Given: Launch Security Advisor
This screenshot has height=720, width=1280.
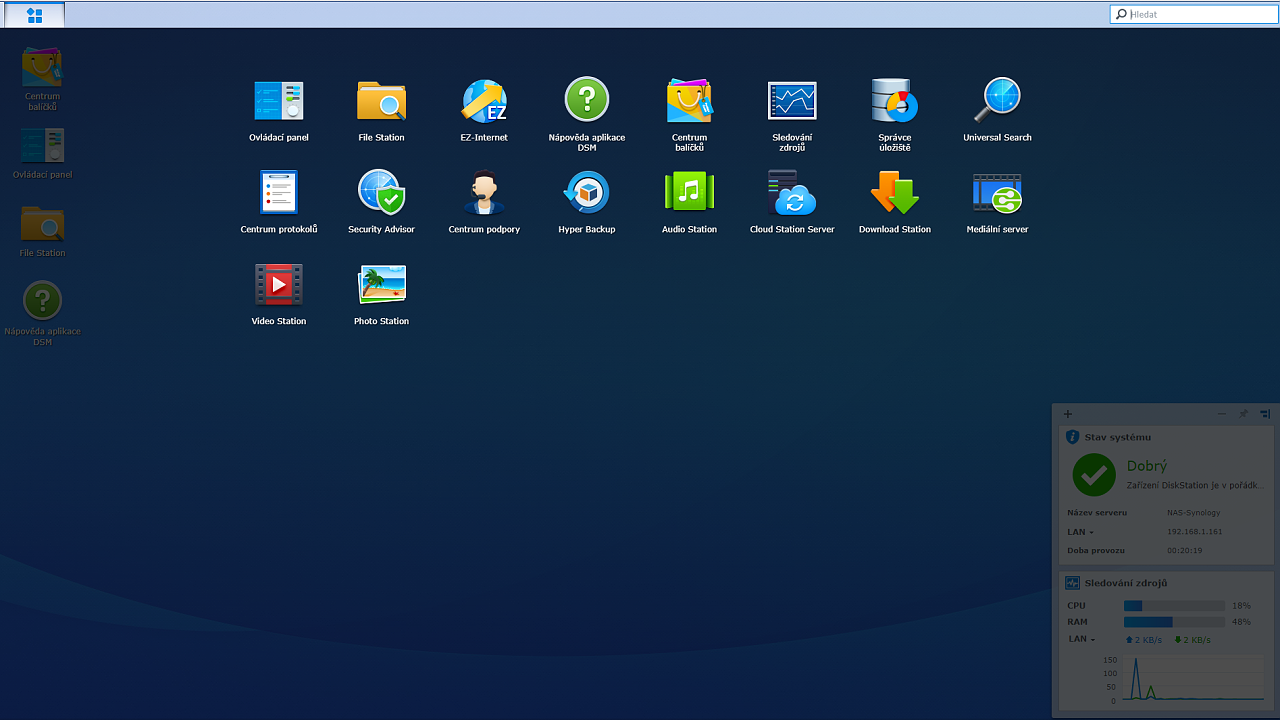Looking at the screenshot, I should tap(381, 192).
